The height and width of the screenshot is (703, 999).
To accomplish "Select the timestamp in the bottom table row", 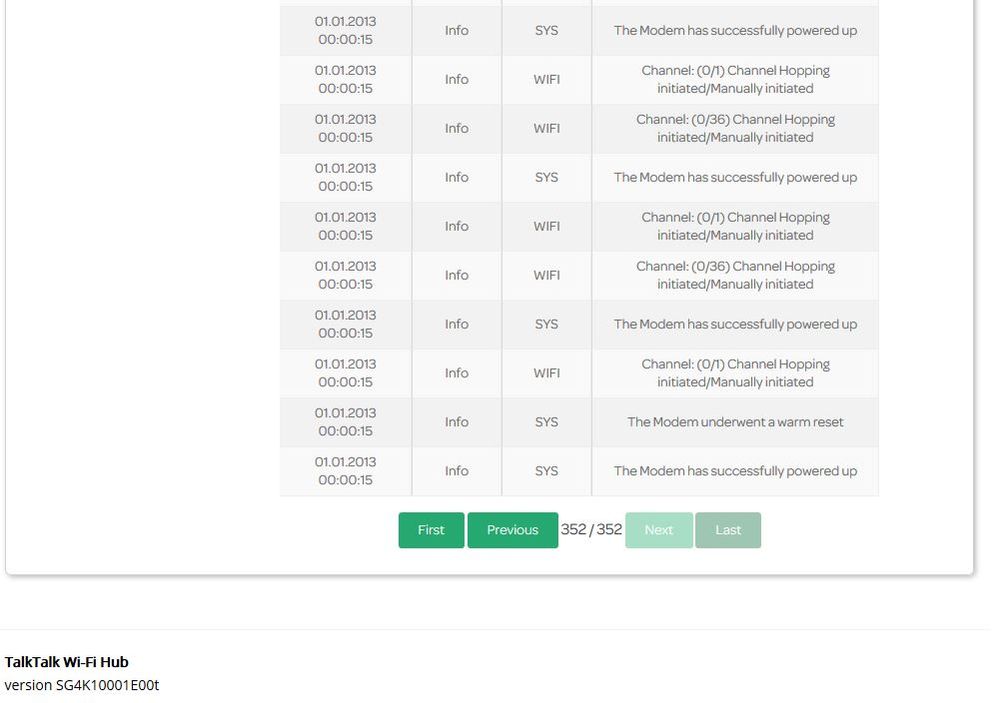I will coord(345,471).
